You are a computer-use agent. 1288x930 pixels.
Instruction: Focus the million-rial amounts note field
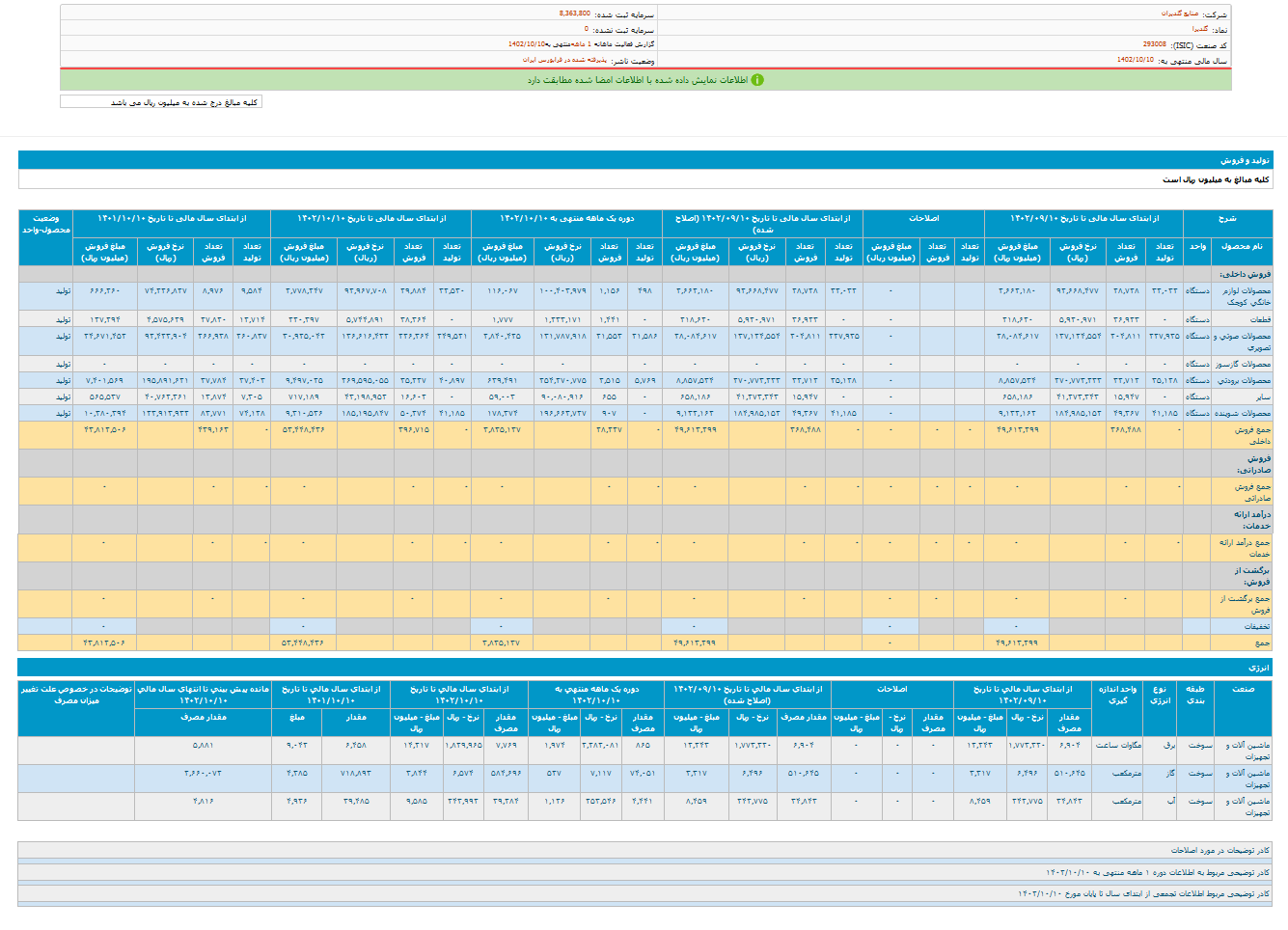coord(161,102)
